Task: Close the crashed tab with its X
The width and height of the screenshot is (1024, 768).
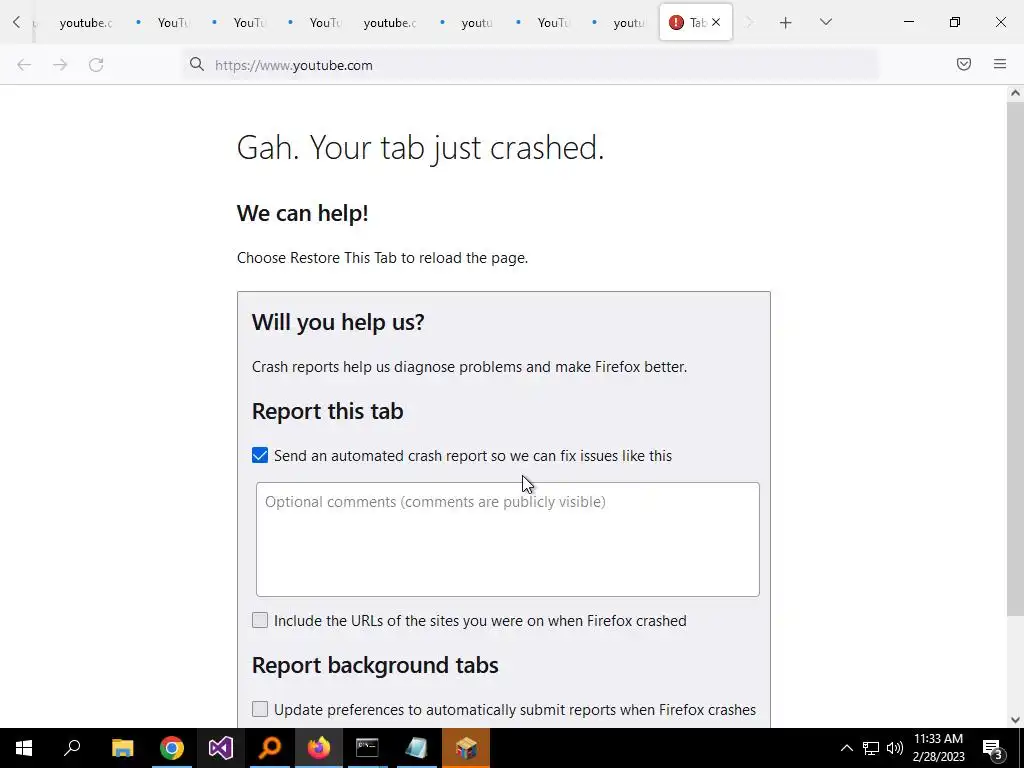Action: [x=716, y=22]
